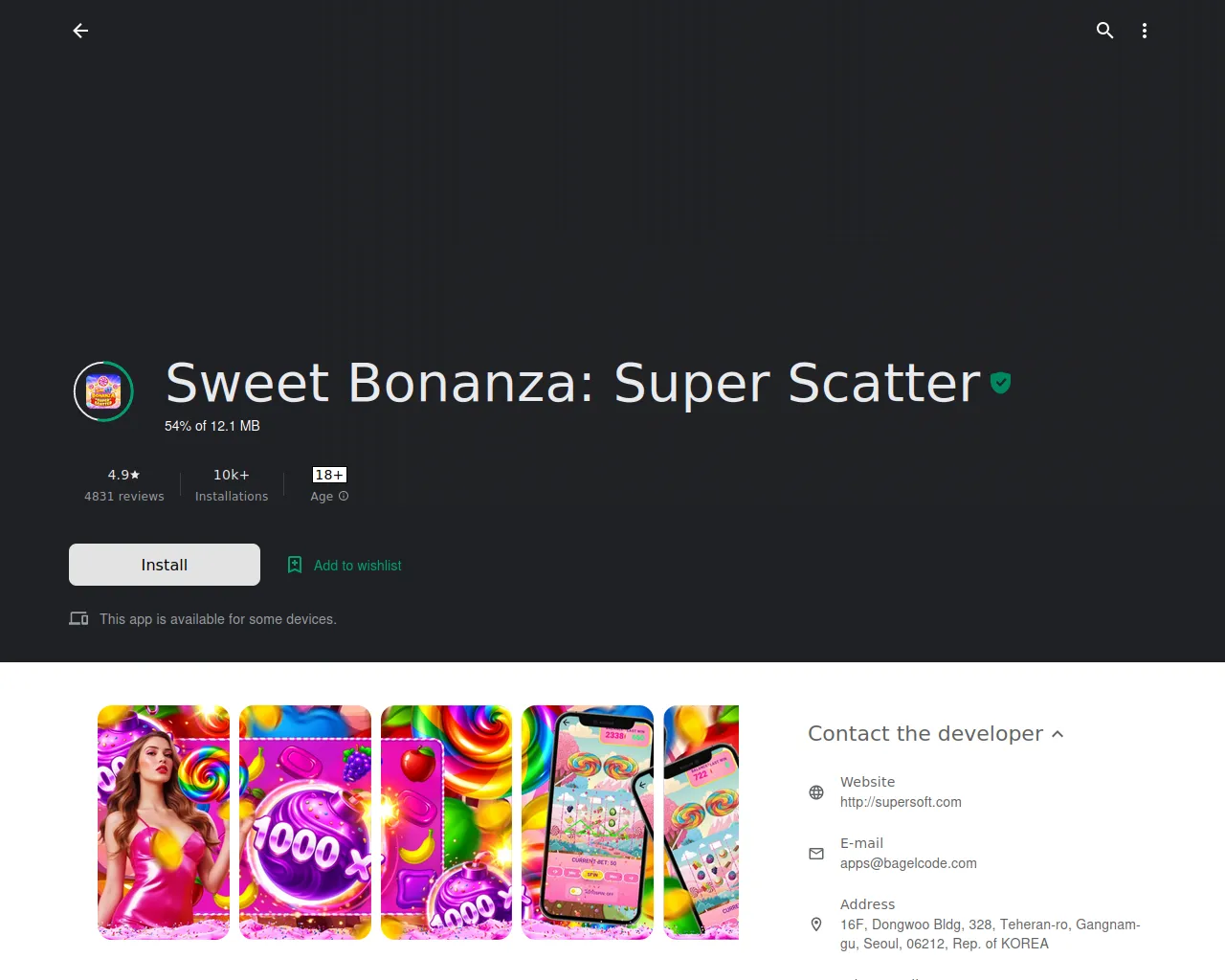
Task: Click the age rating info icon
Action: 344,496
